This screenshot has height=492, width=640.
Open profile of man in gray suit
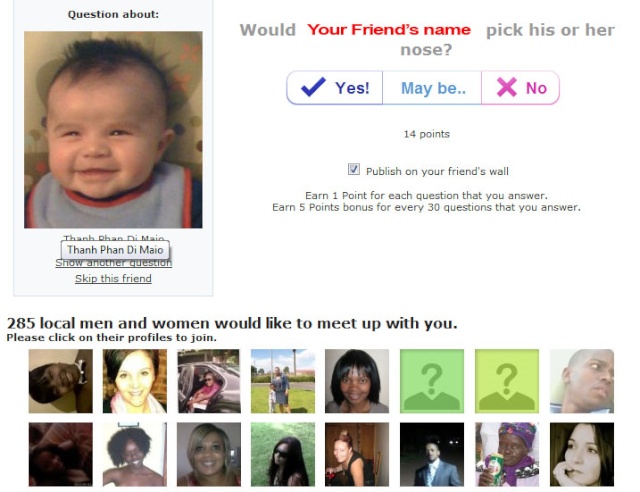click(432, 454)
